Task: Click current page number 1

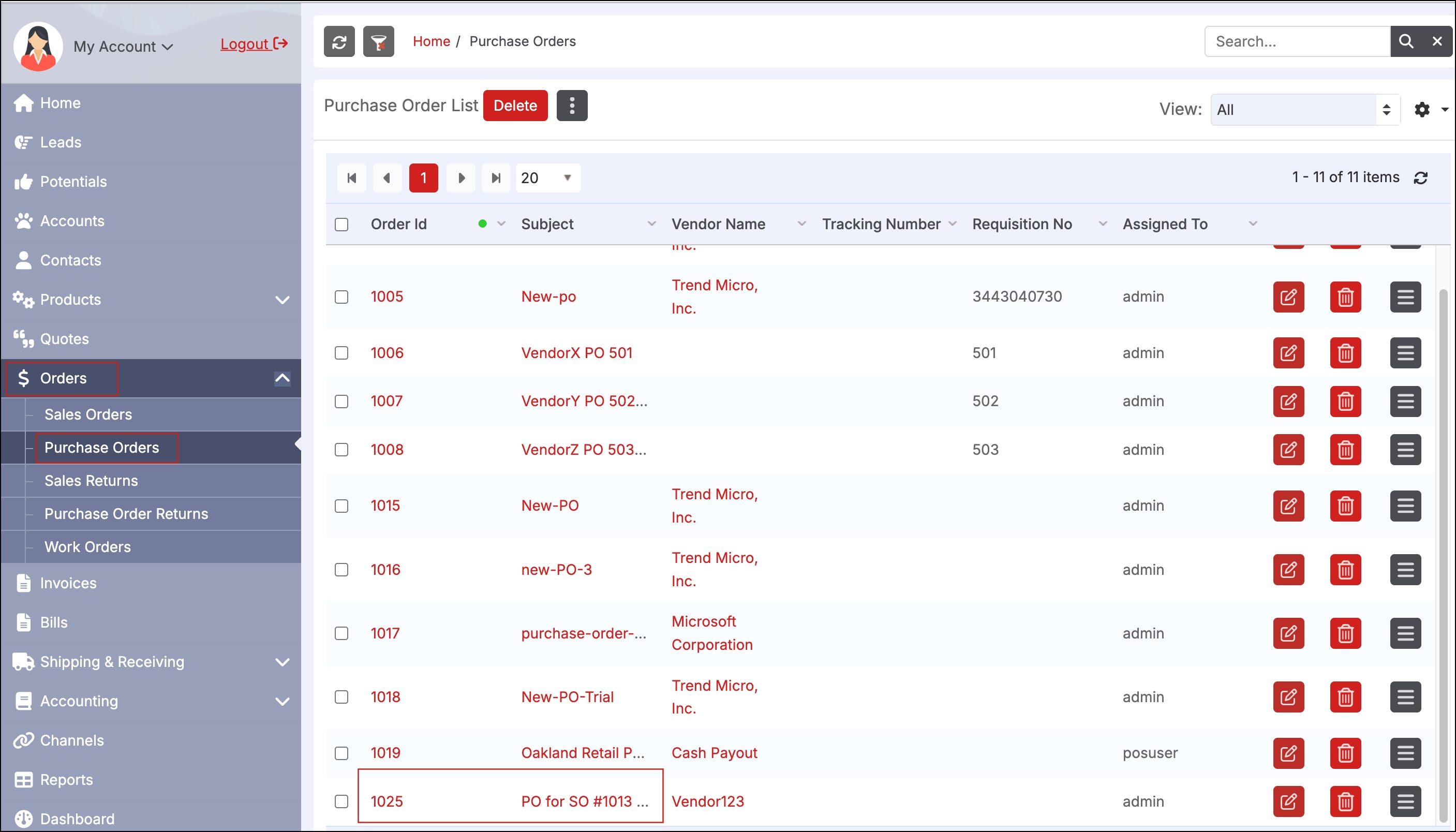Action: click(423, 177)
